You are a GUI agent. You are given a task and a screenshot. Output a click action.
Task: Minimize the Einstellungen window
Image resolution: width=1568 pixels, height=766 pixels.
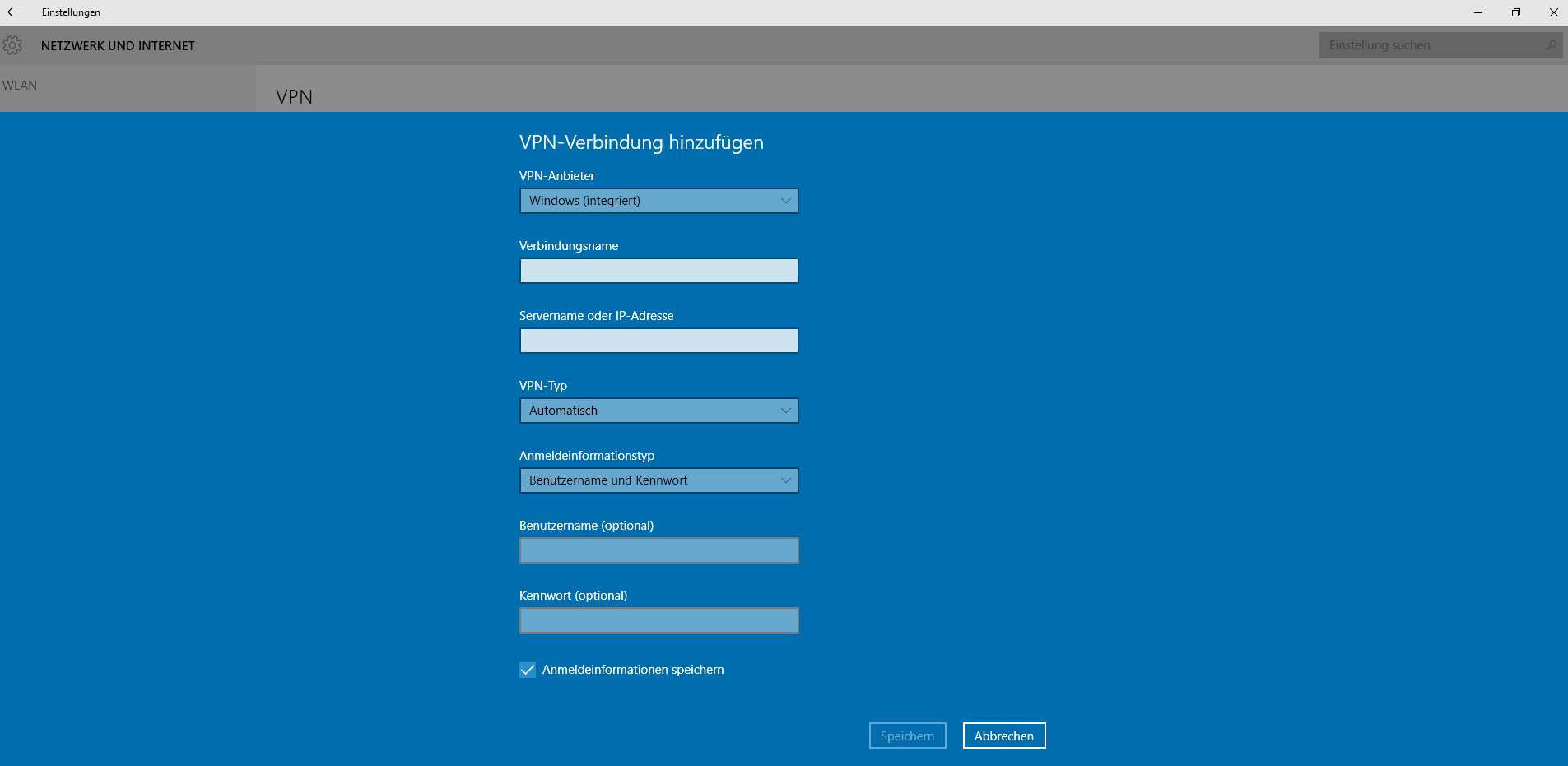click(x=1478, y=12)
